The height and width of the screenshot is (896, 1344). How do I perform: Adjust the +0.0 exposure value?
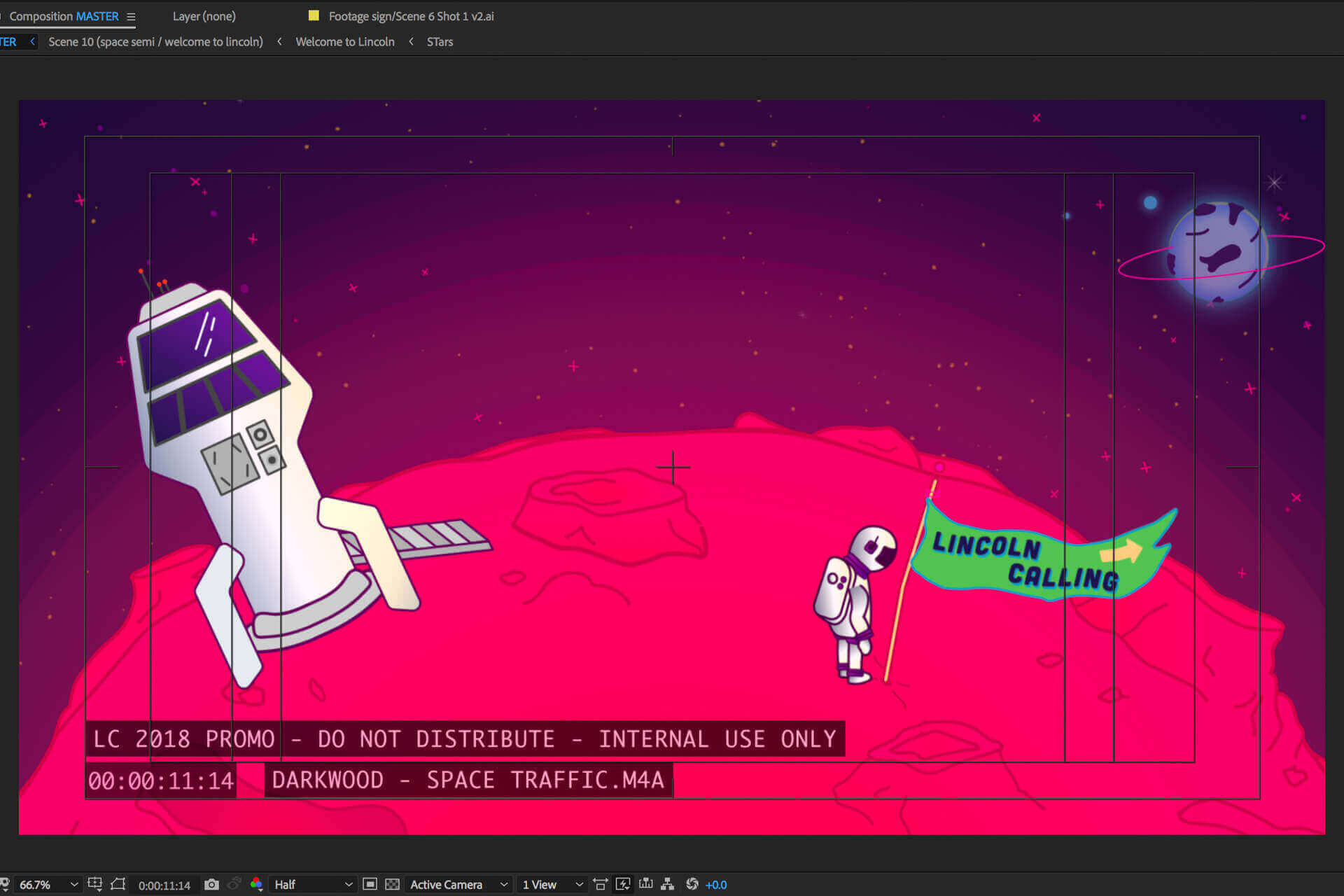tap(716, 885)
